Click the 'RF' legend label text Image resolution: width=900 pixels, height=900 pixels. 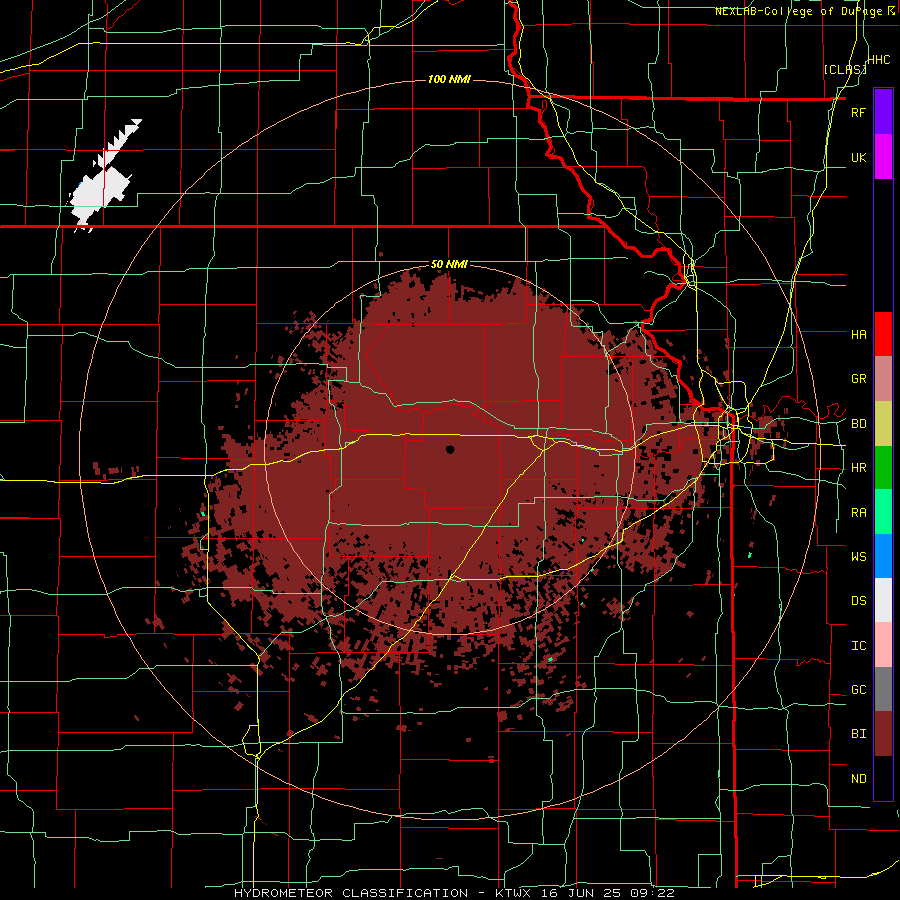pyautogui.click(x=858, y=112)
